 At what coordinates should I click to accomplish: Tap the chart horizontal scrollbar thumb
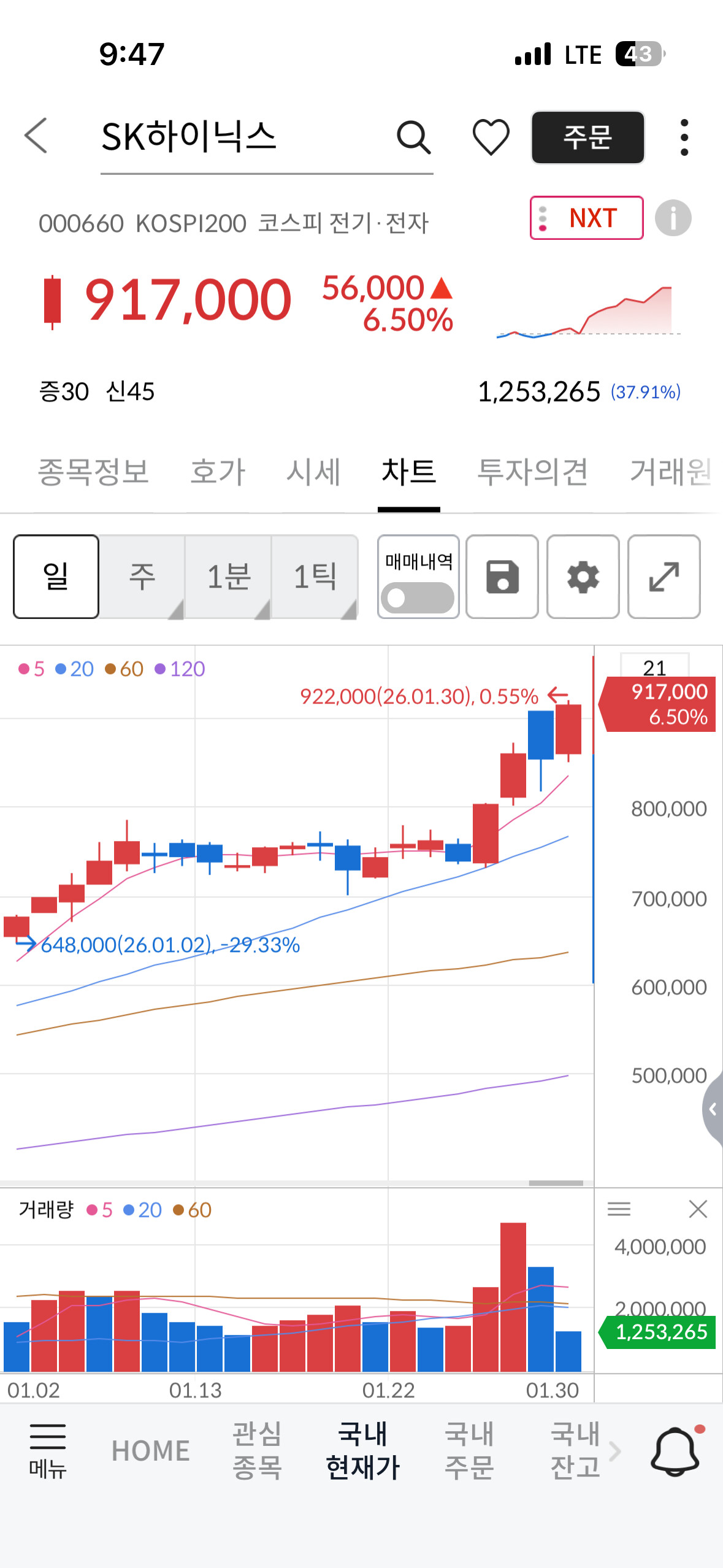point(556,1183)
